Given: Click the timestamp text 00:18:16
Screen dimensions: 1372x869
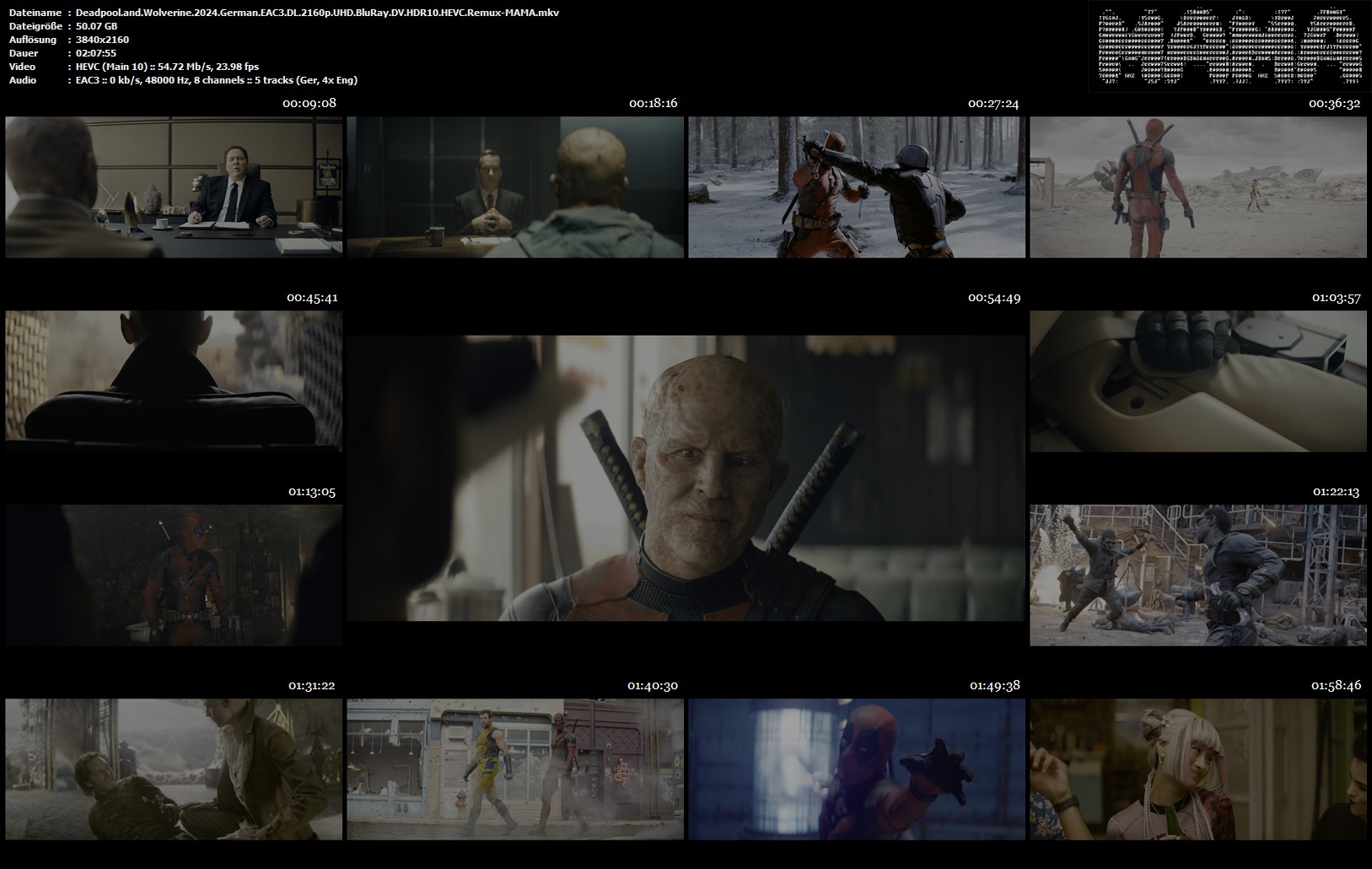Looking at the screenshot, I should (653, 104).
